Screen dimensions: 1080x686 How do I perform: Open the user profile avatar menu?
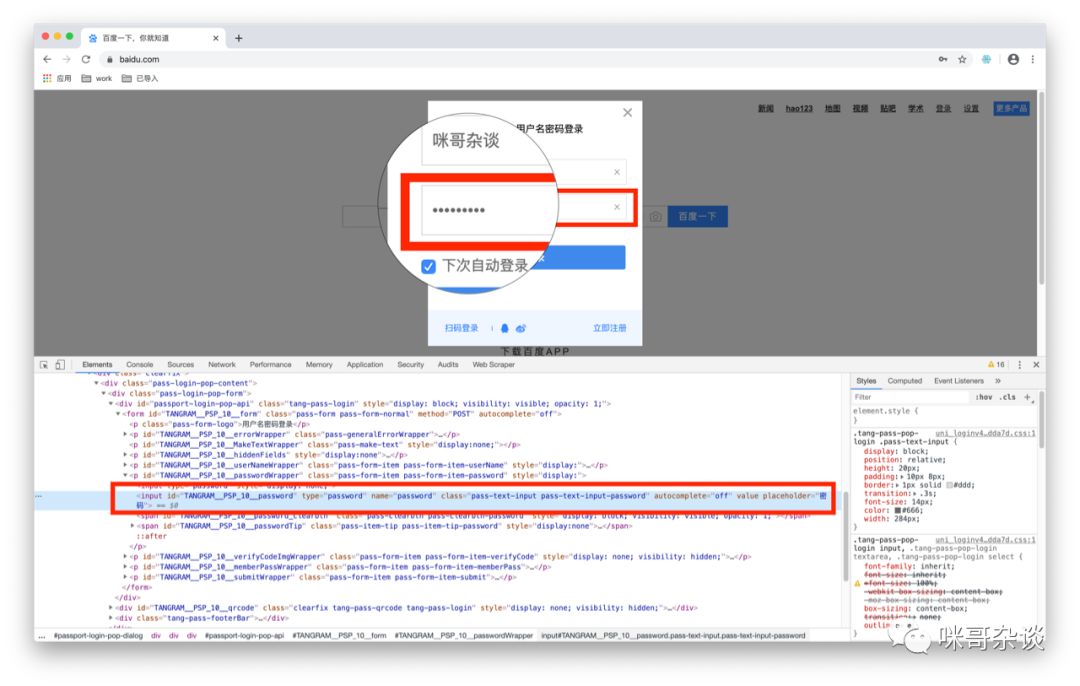click(x=1013, y=59)
